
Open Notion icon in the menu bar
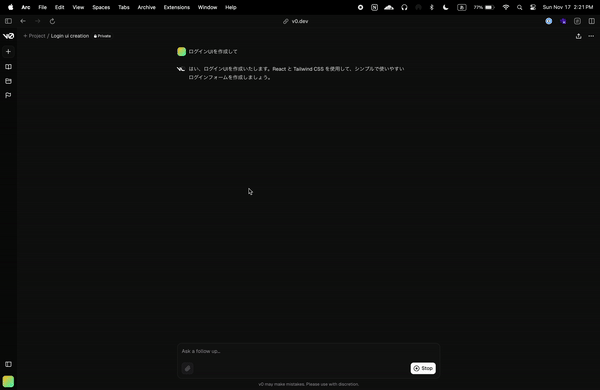(x=374, y=7)
